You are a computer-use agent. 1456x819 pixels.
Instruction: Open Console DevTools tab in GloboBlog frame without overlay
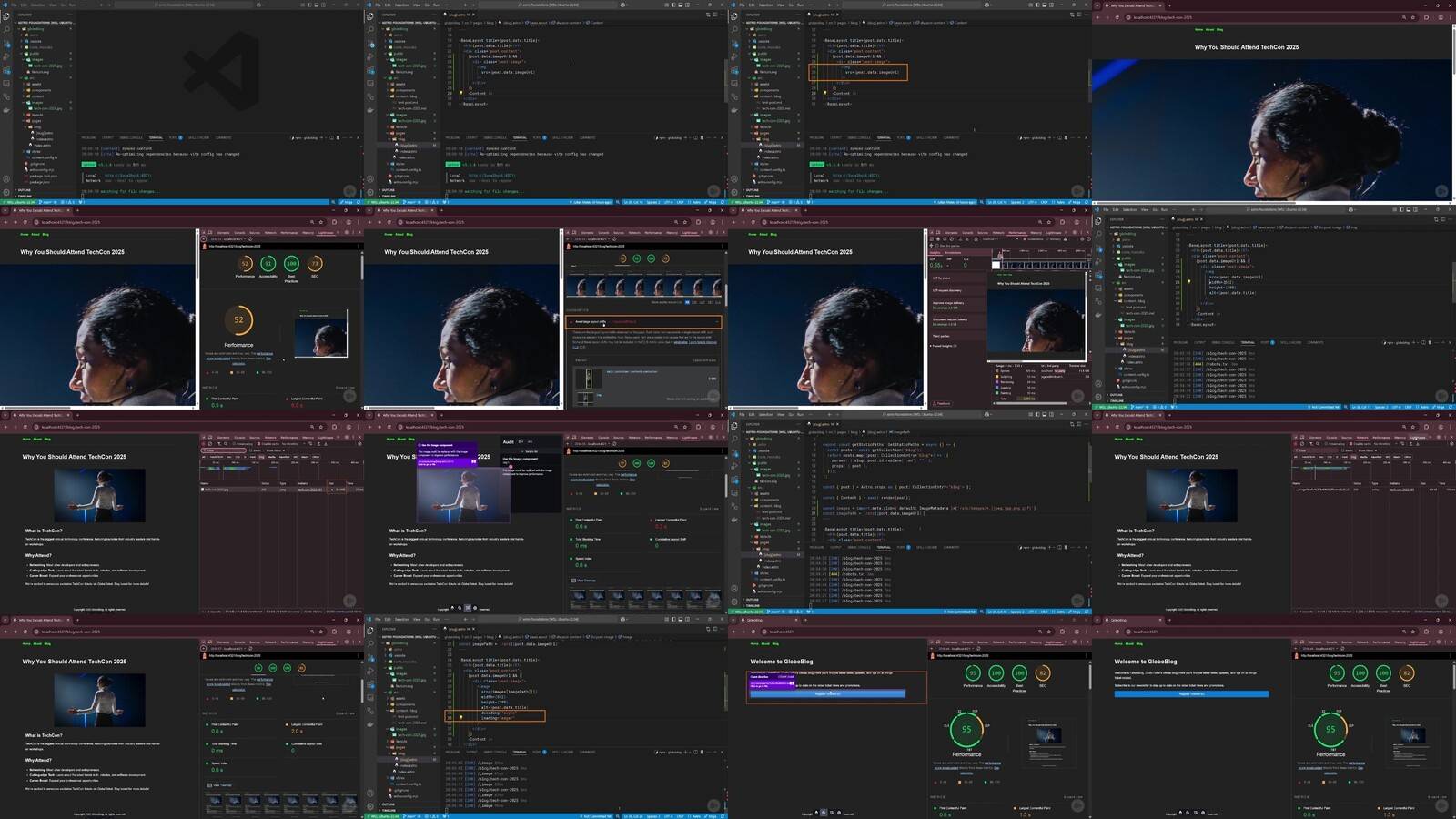click(x=1331, y=642)
